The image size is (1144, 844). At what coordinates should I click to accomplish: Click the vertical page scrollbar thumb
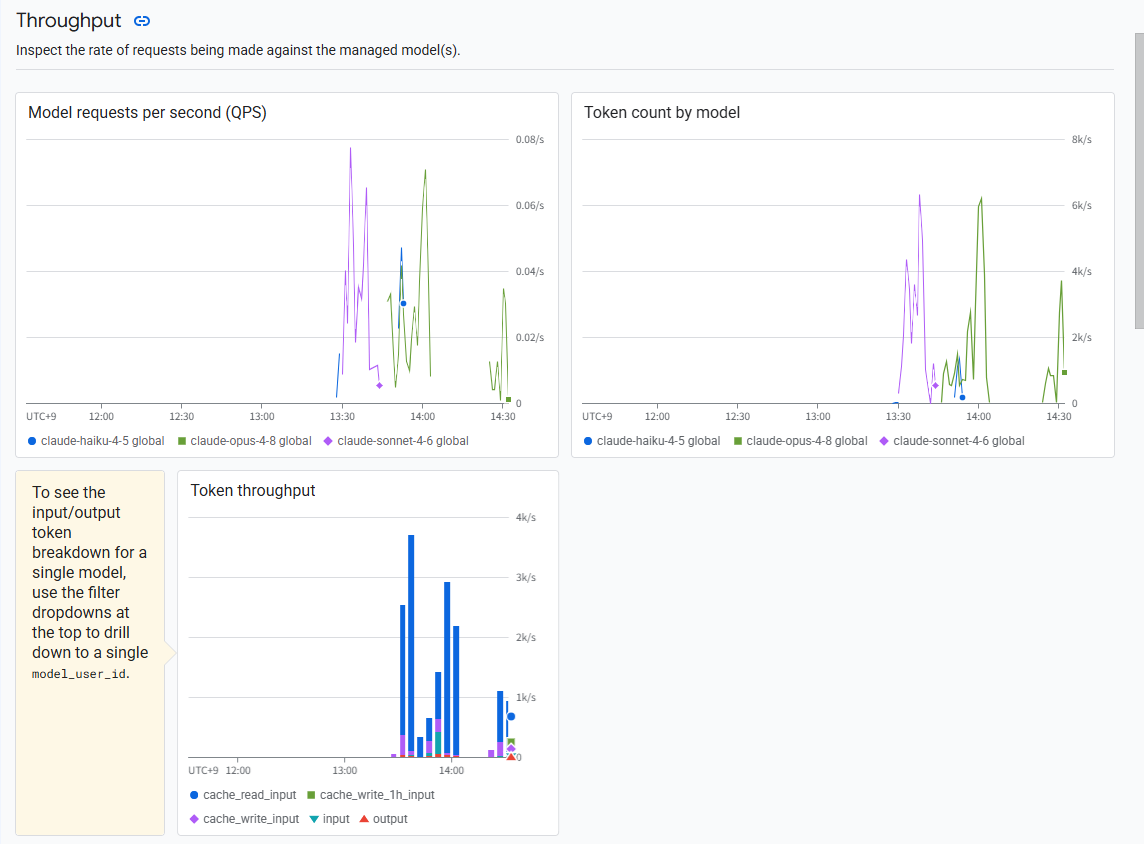(1139, 180)
